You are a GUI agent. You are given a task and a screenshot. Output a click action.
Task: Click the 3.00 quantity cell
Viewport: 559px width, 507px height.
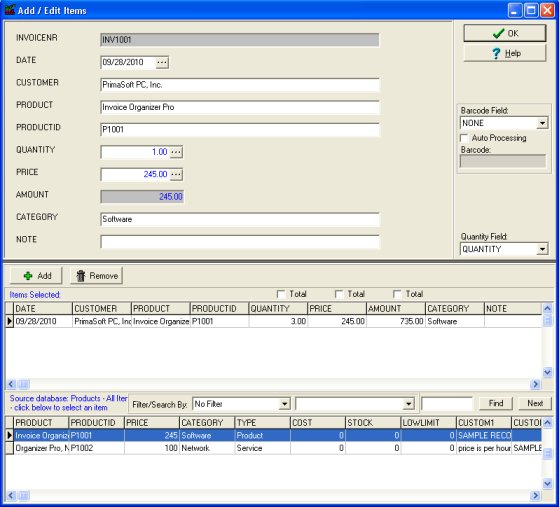[x=278, y=321]
